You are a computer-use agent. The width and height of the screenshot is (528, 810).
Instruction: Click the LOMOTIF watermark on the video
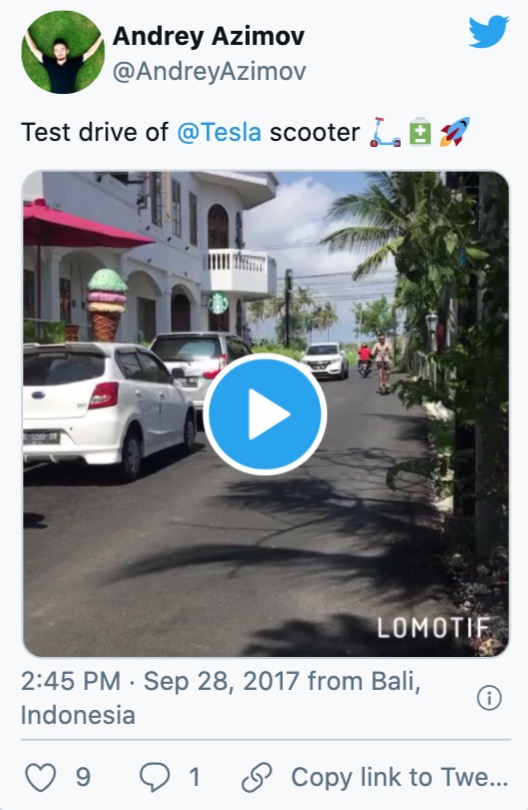pos(434,628)
